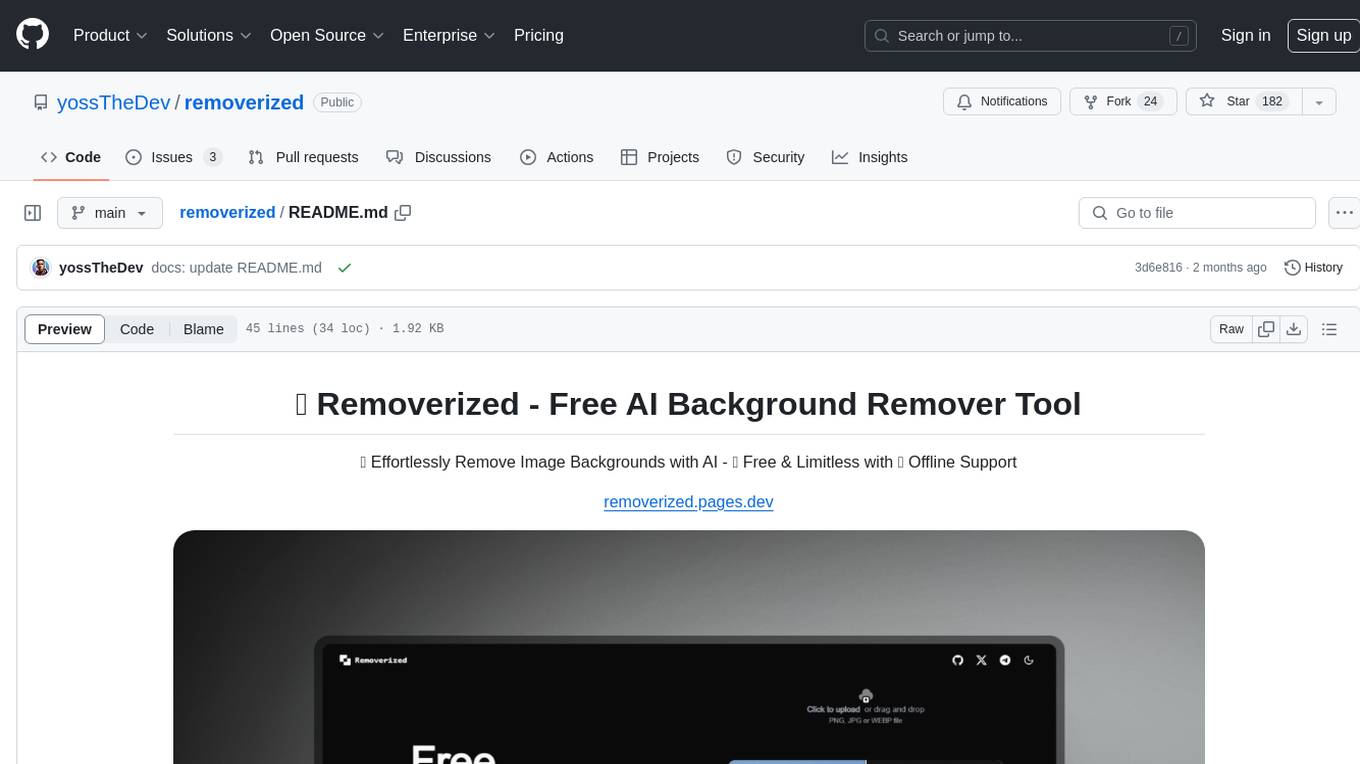Open the Raw file
1360x764 pixels.
(x=1231, y=329)
